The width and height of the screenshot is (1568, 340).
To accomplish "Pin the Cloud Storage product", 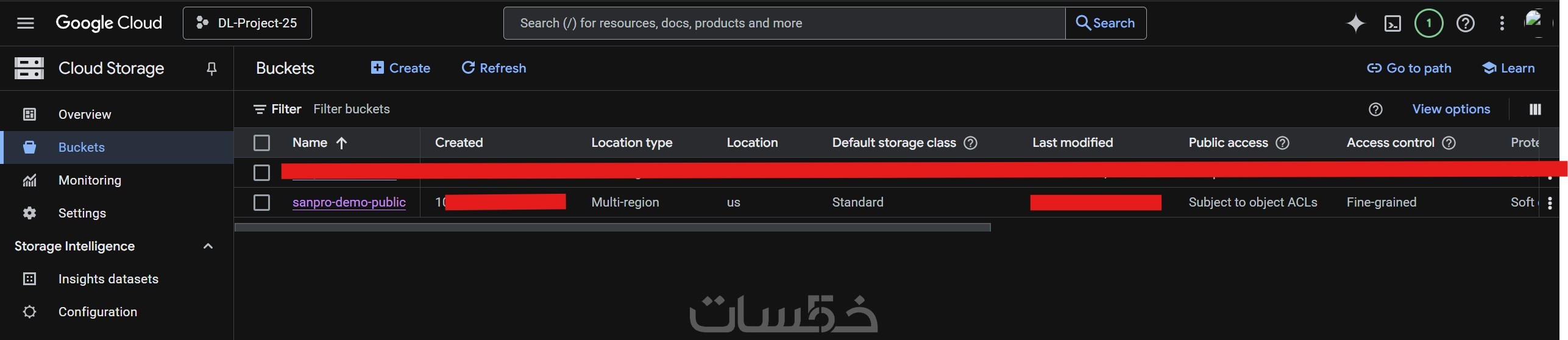I will point(211,69).
